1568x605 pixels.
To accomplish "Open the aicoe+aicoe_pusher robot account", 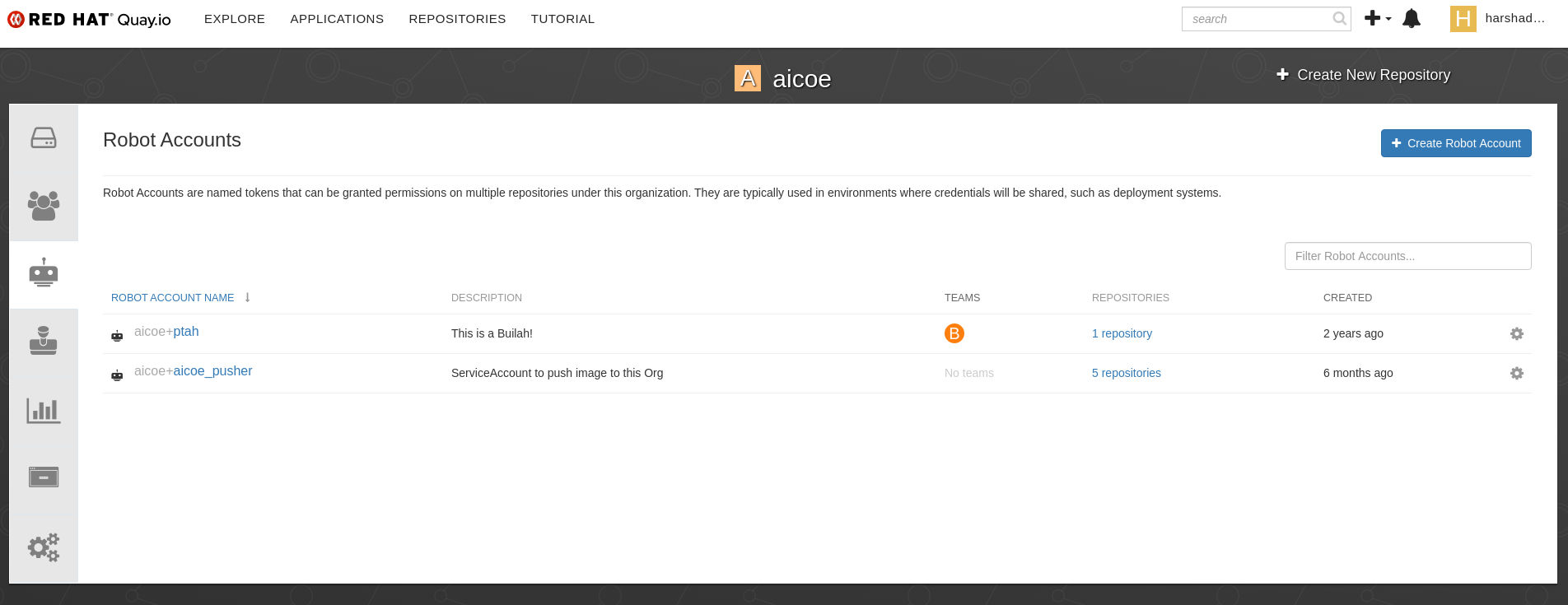I will (x=194, y=371).
